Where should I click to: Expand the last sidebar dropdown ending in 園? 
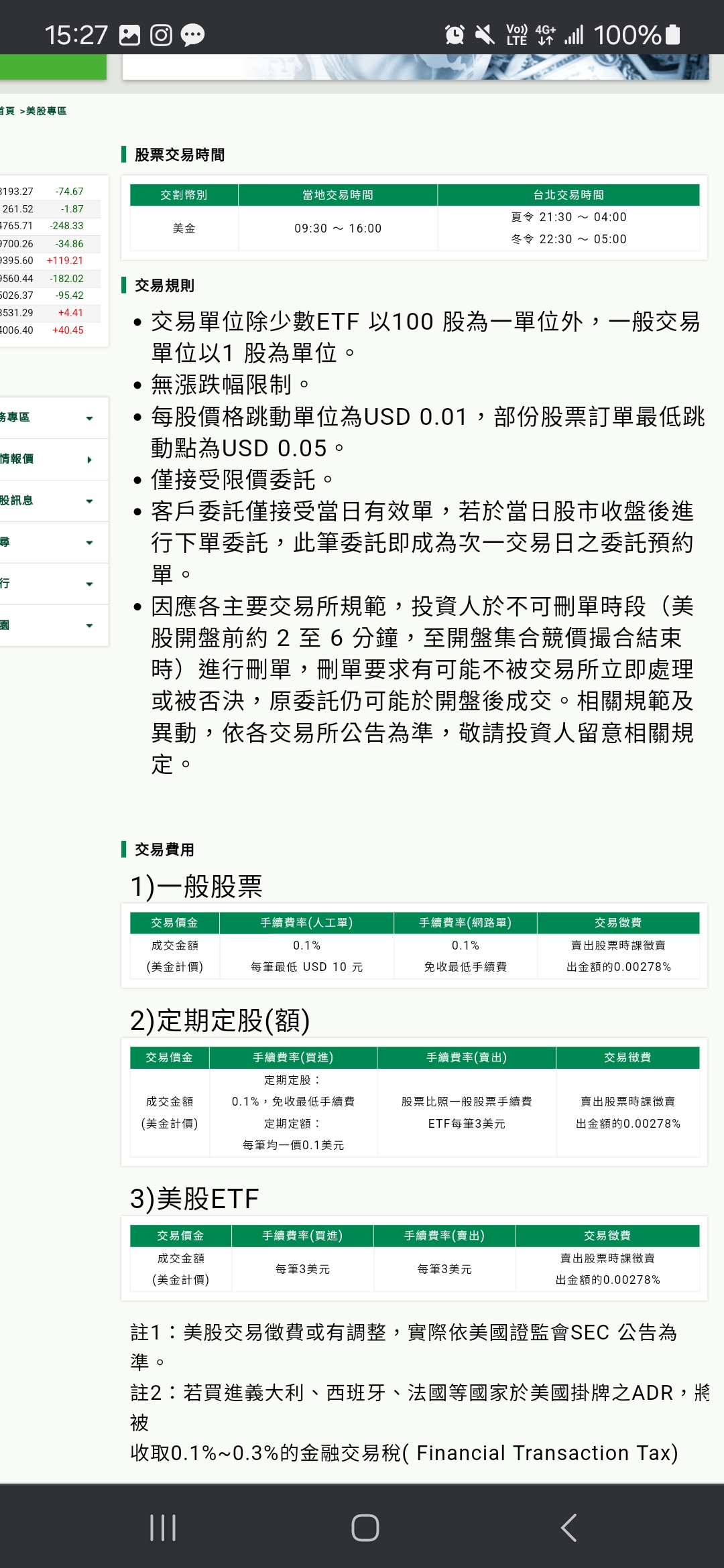(x=54, y=625)
